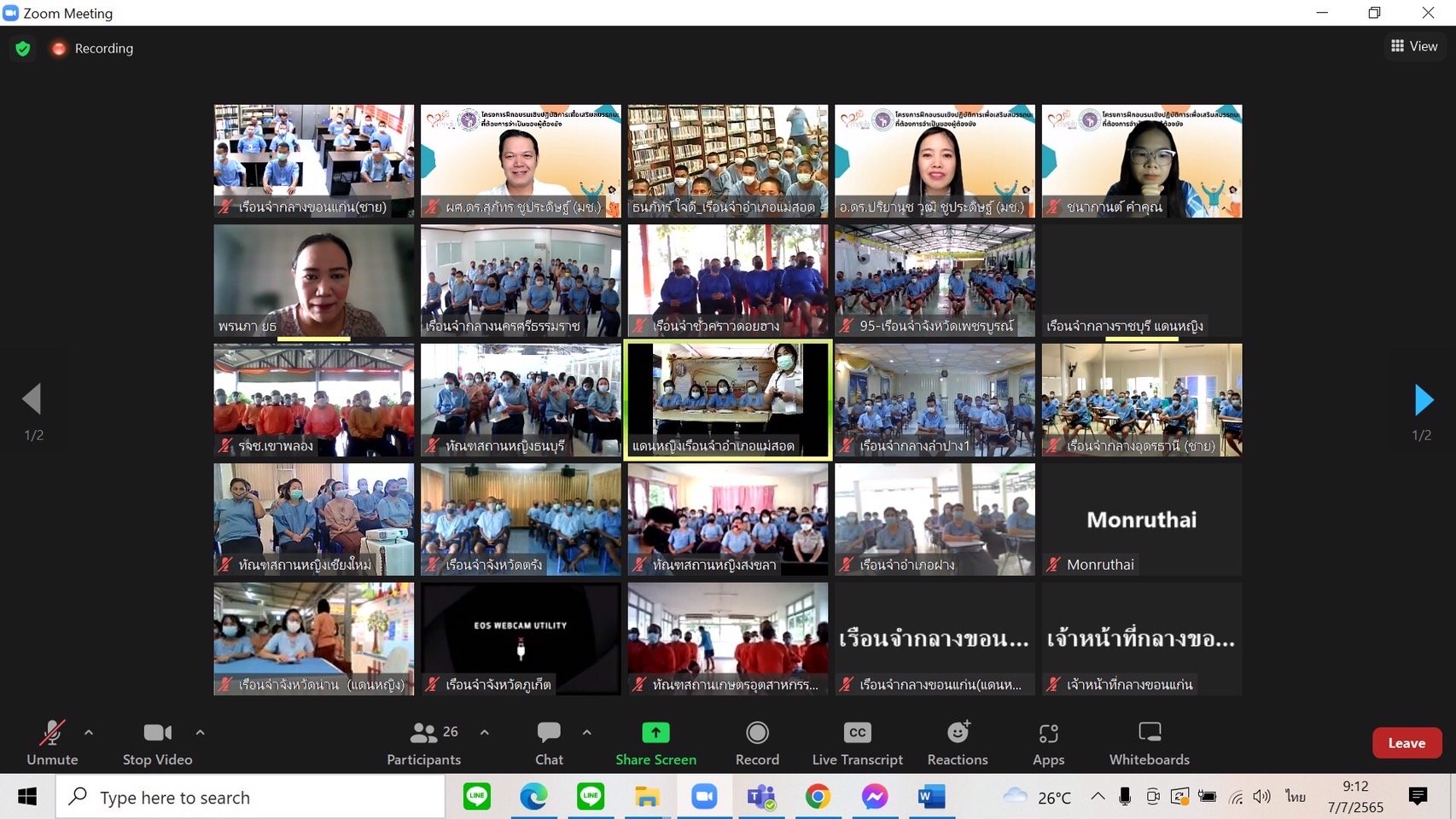Open Microsoft Word from the taskbar
The image size is (1456, 819).
coord(931,797)
